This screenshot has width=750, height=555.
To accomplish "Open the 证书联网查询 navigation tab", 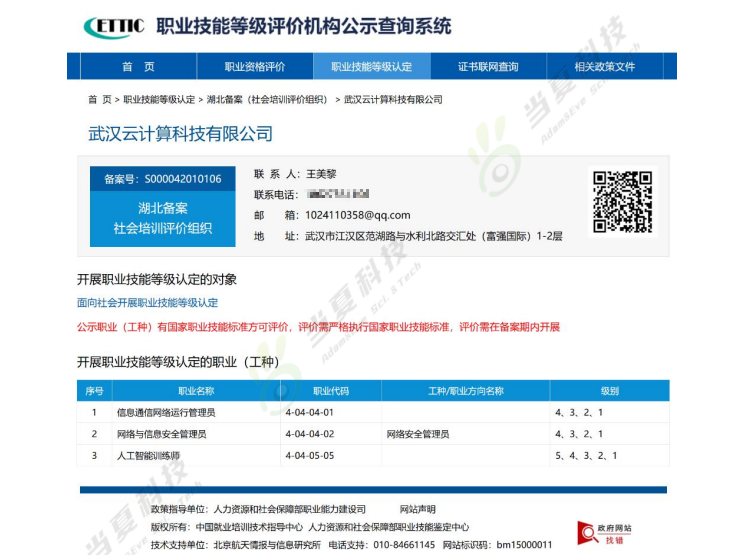I will [488, 67].
